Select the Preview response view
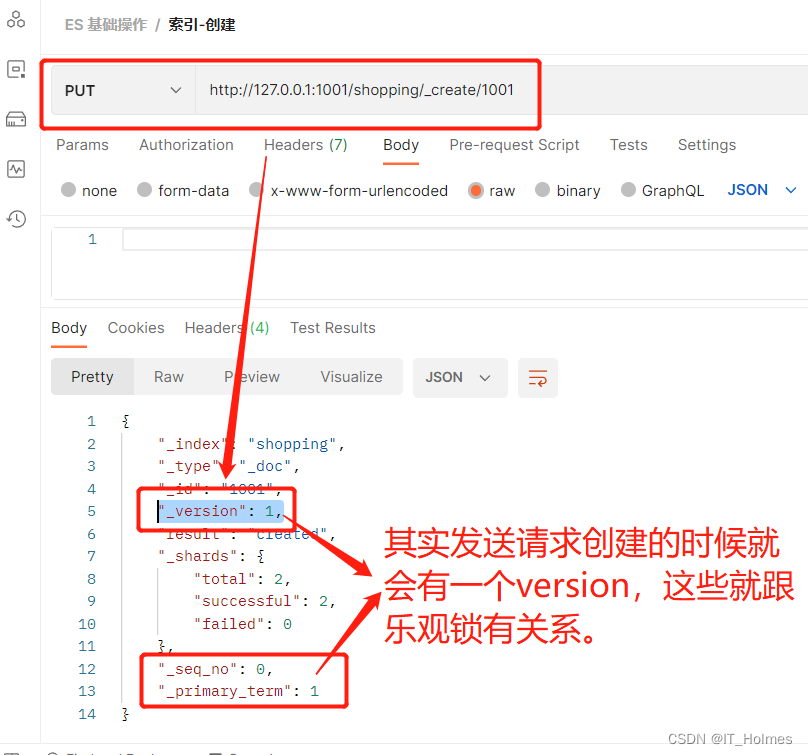The width and height of the screenshot is (808, 755). pyautogui.click(x=252, y=377)
